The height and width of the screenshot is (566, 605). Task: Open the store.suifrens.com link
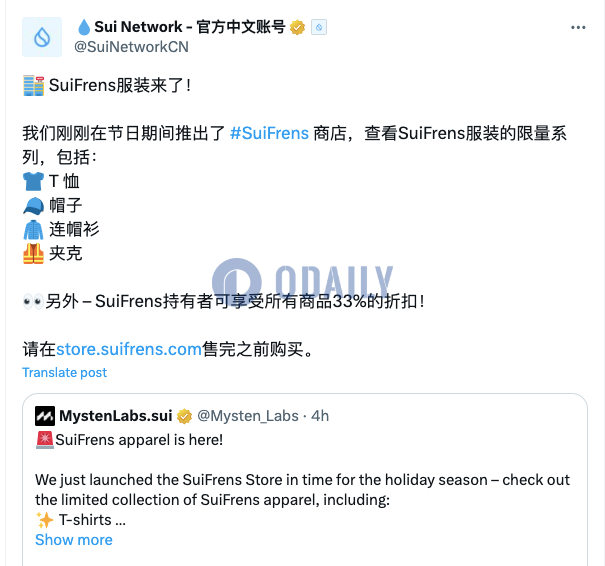[129, 349]
